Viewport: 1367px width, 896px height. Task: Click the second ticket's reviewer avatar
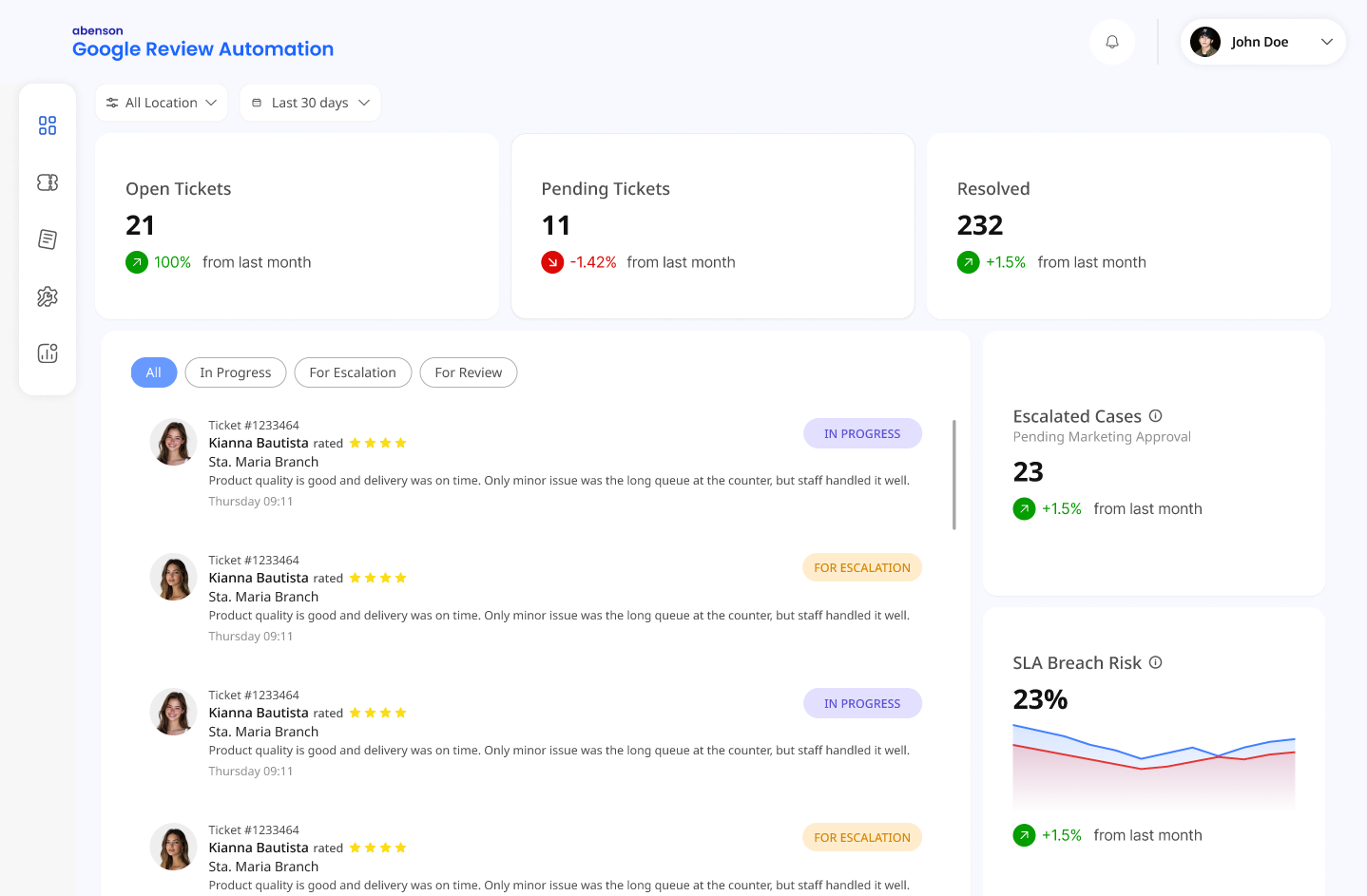pos(174,577)
